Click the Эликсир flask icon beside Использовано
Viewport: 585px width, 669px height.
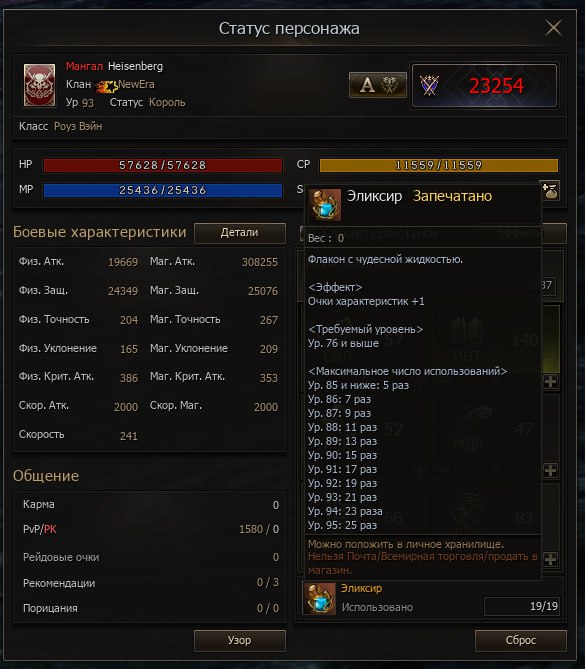click(x=319, y=599)
